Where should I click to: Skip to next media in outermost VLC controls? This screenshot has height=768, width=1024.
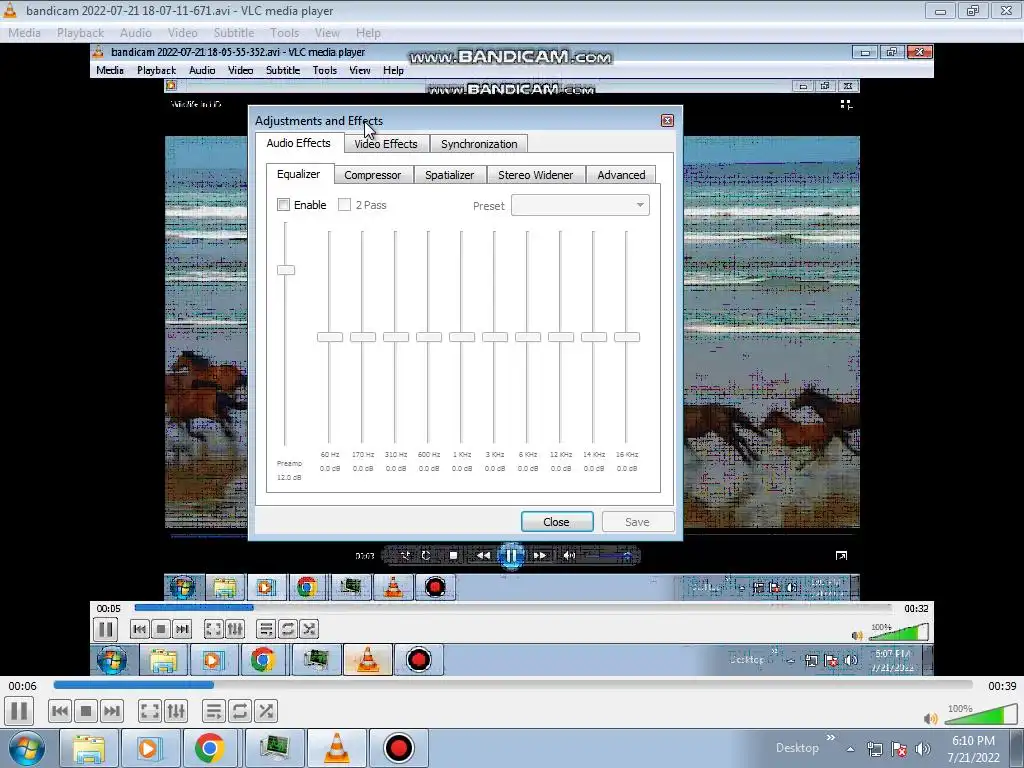click(x=112, y=711)
